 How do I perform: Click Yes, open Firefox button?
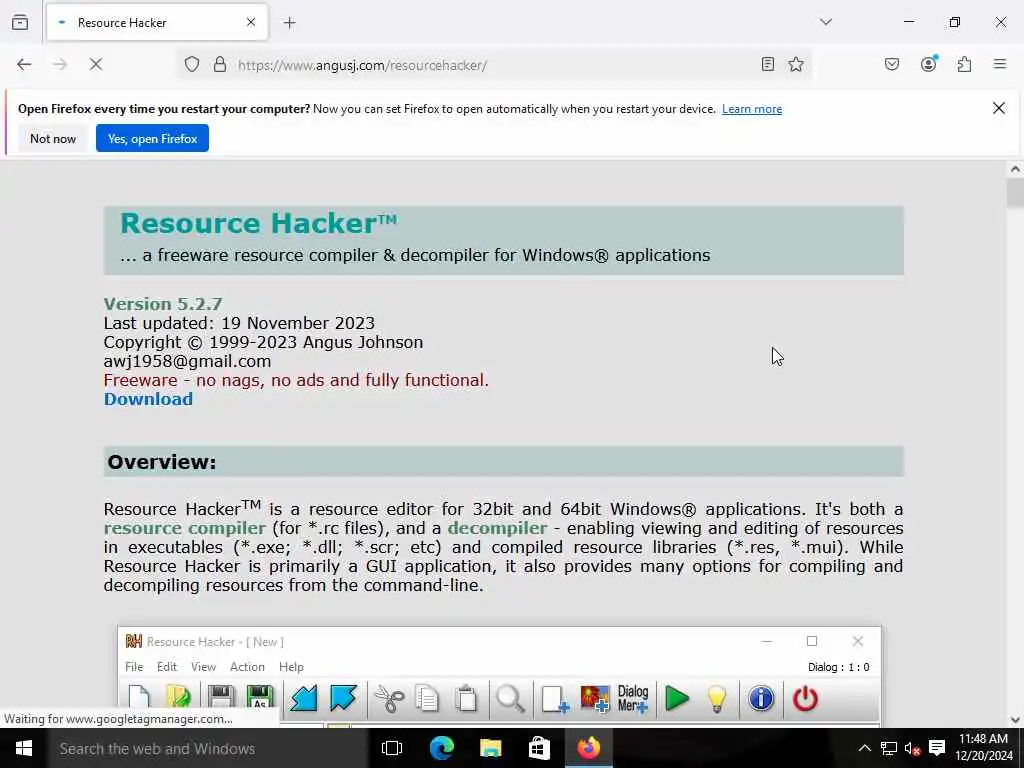[x=152, y=138]
